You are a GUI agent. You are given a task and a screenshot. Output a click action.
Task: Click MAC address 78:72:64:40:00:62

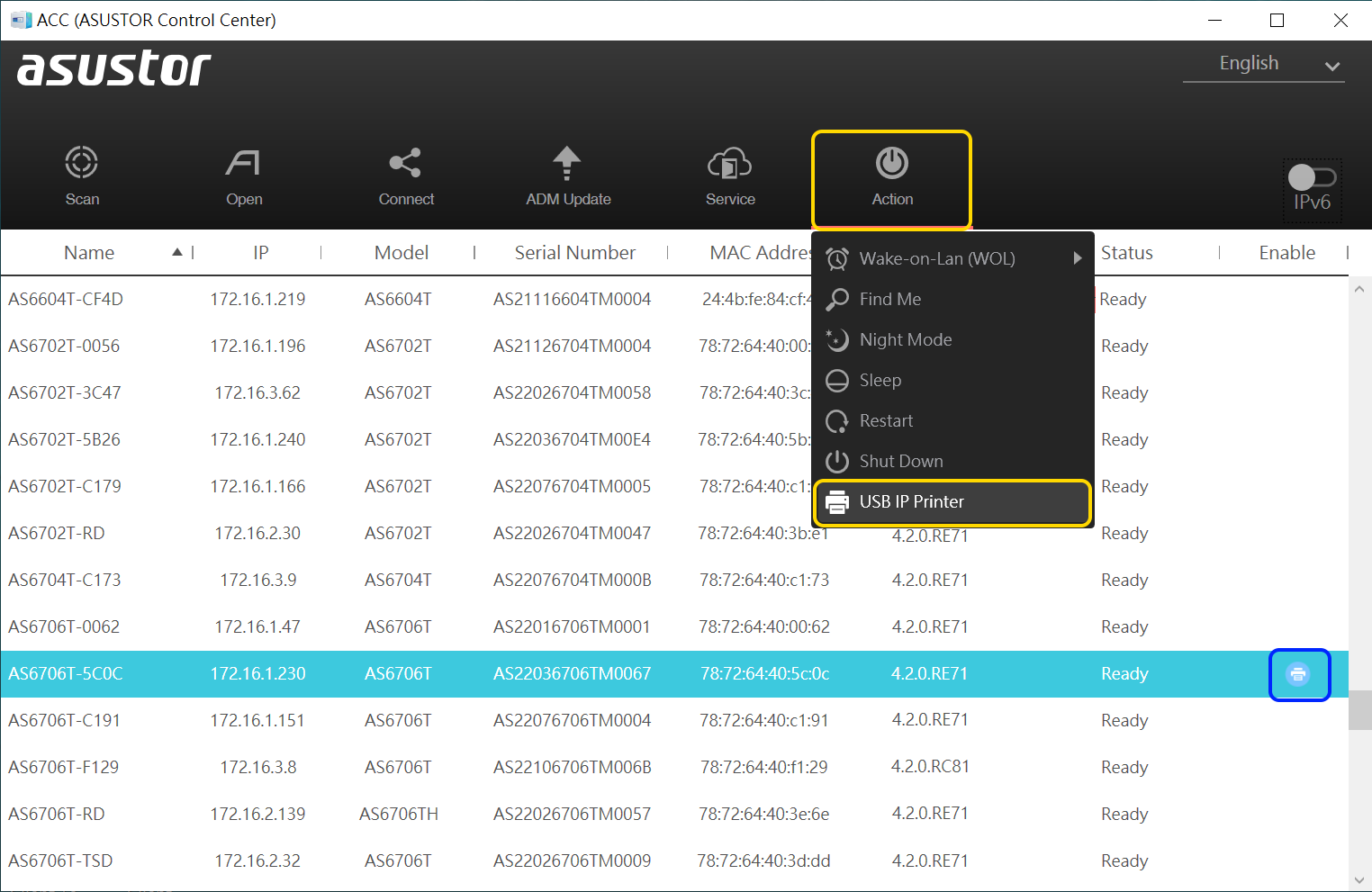(x=764, y=627)
